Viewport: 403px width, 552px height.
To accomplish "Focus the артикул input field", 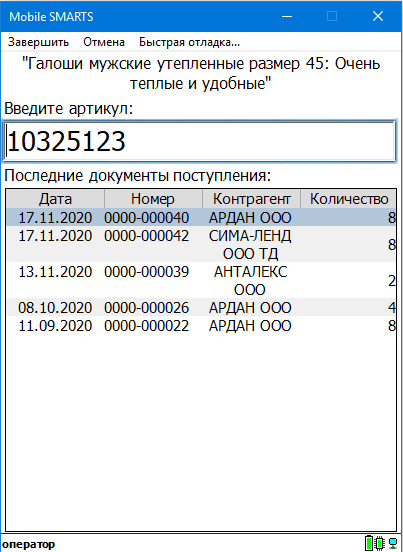I will click(x=199, y=142).
